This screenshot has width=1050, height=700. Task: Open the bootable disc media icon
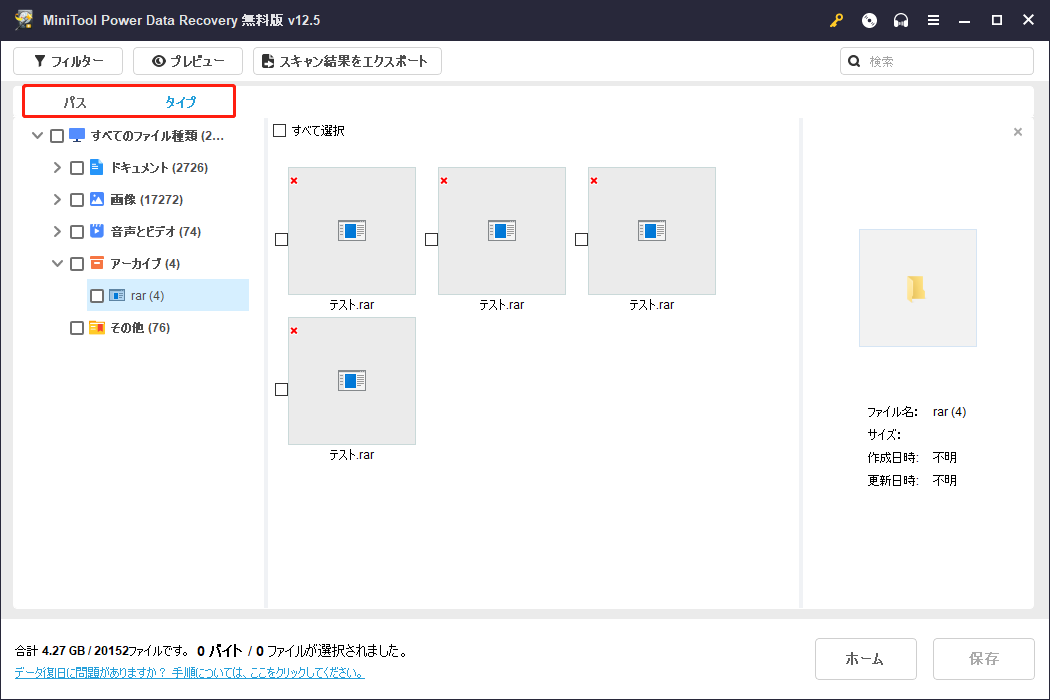869,20
